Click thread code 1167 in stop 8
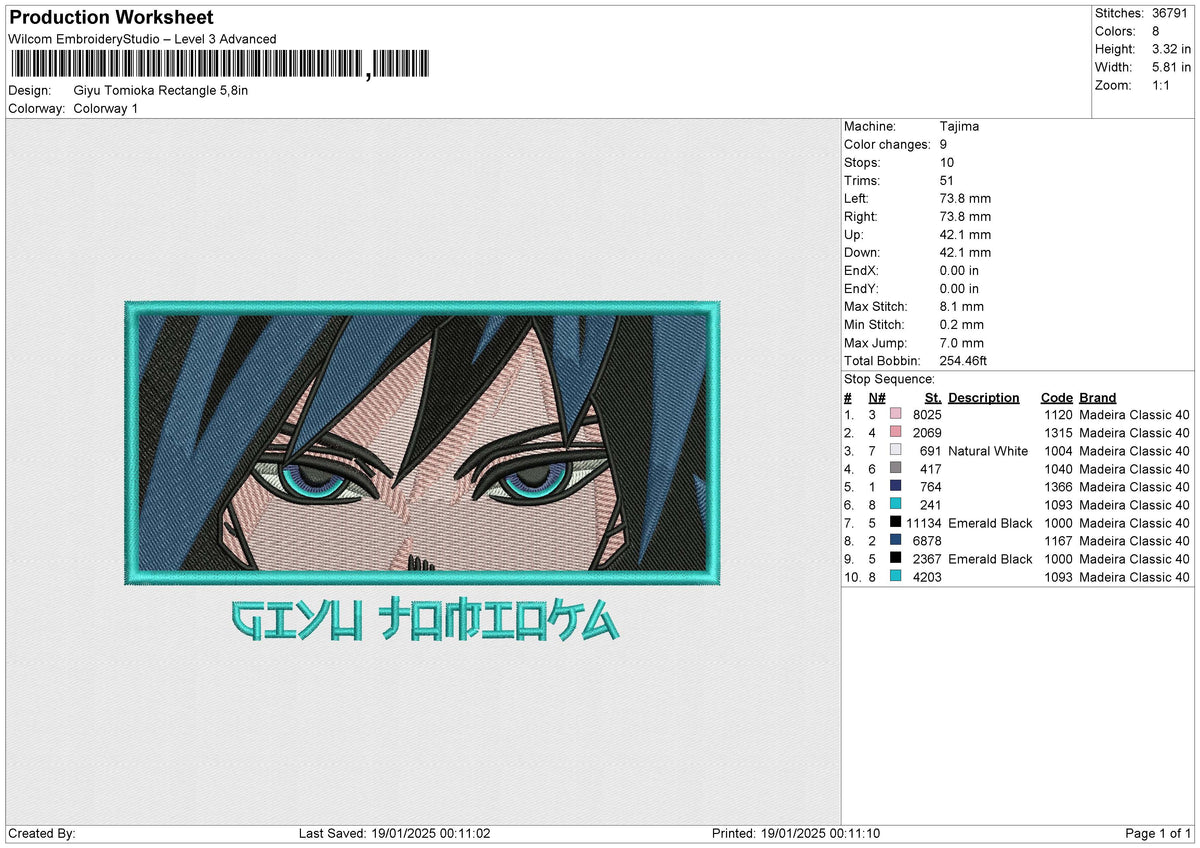Image resolution: width=1200 pixels, height=848 pixels. 1057,540
